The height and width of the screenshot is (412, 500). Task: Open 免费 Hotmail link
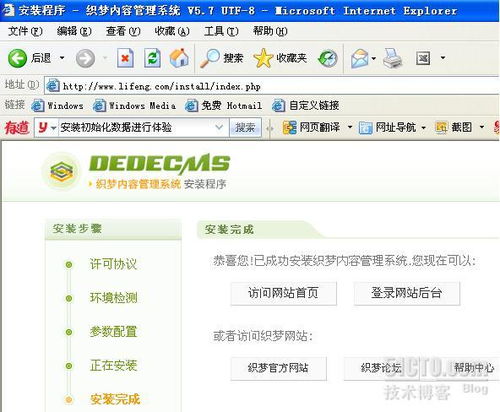223,106
